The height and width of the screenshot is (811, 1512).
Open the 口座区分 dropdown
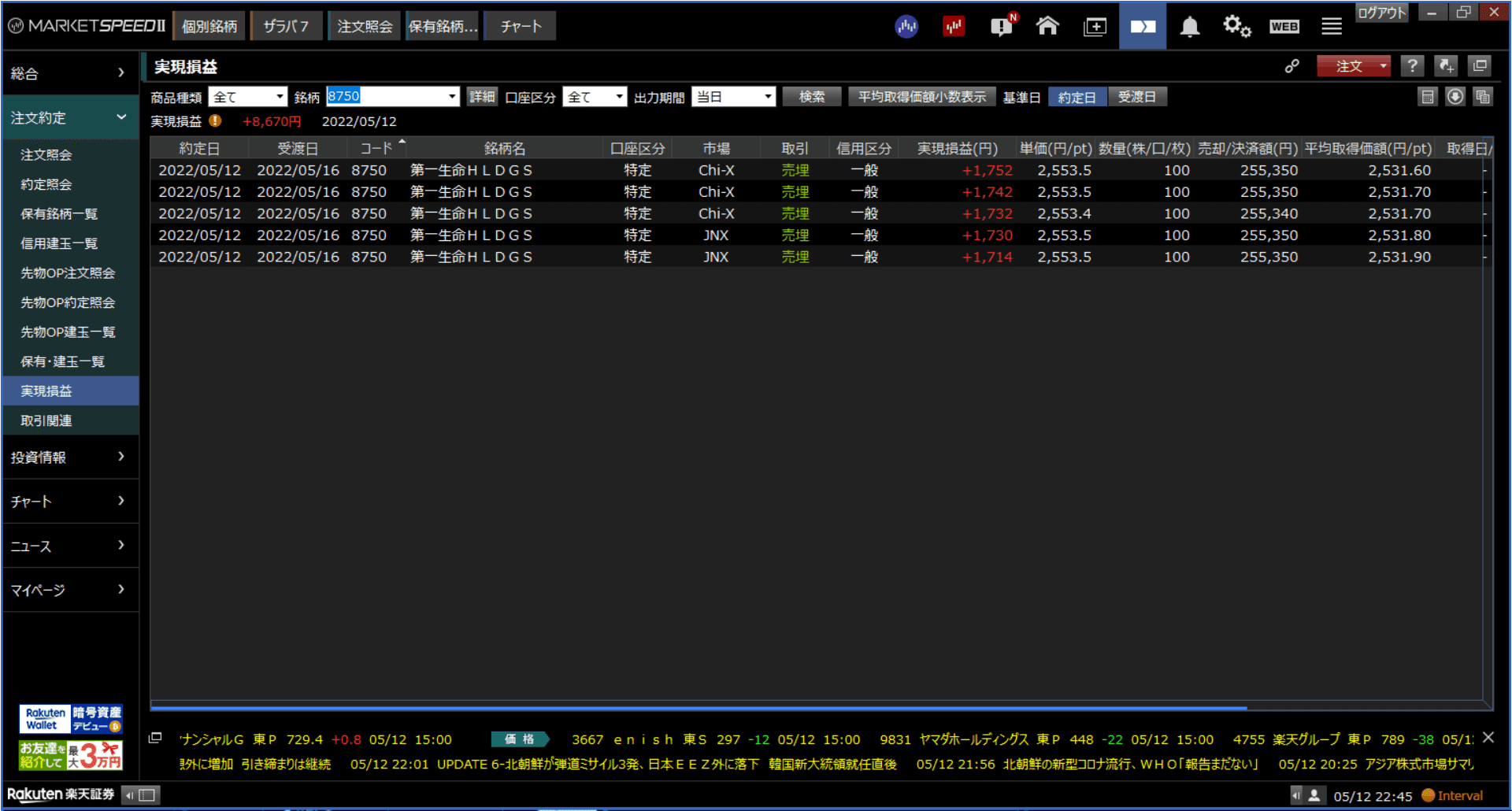pyautogui.click(x=595, y=97)
